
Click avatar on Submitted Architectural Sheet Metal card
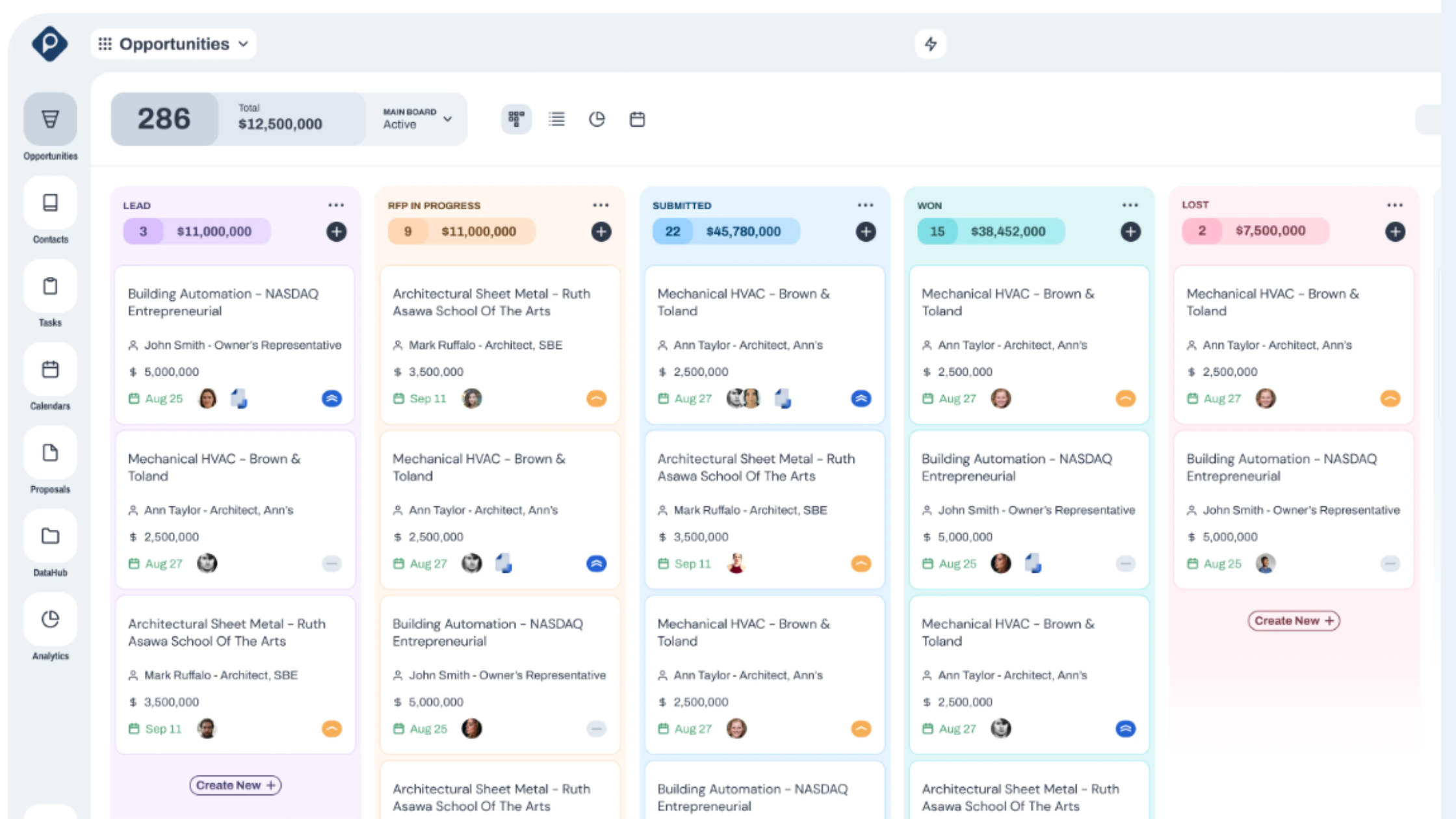736,564
